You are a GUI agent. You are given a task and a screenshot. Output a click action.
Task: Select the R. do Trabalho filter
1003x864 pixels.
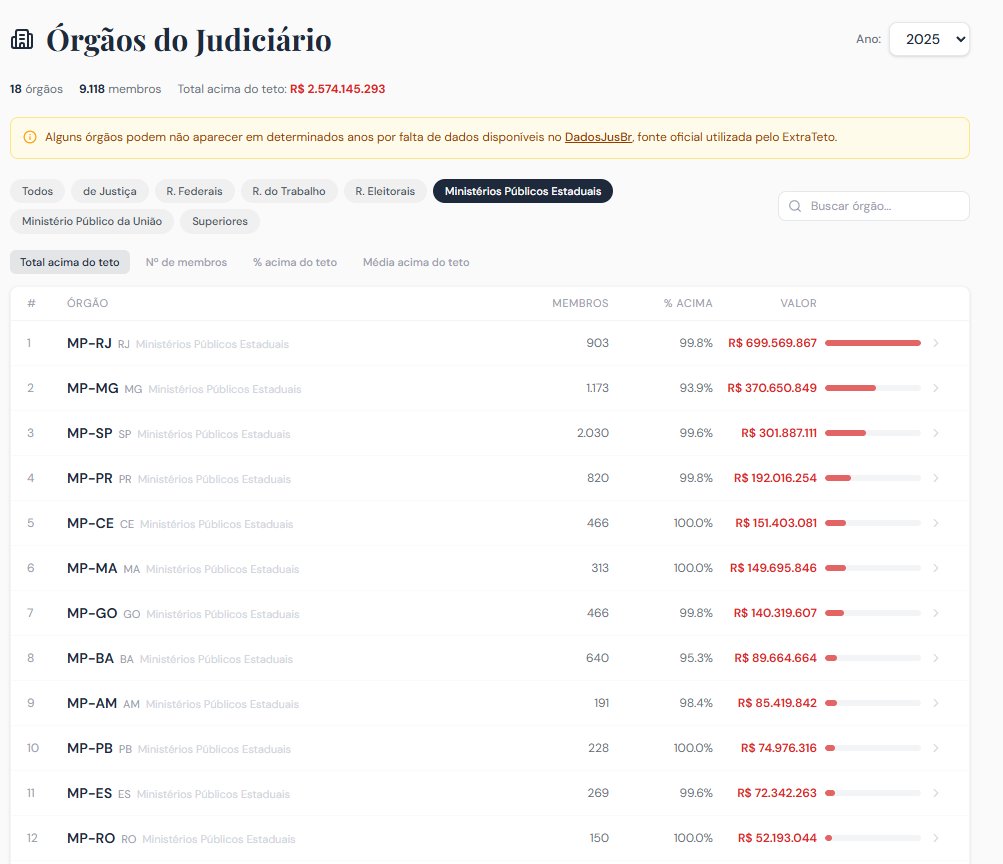tap(288, 191)
